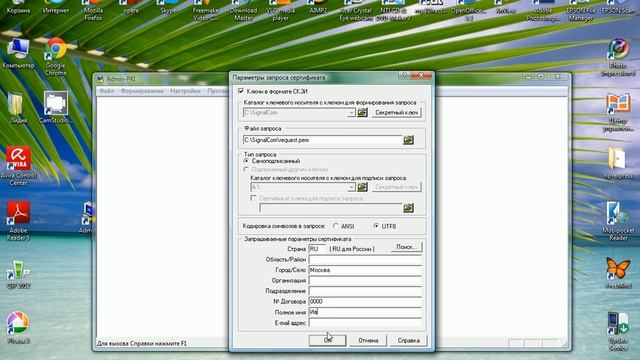Focus the Подразделение input field
The height and width of the screenshot is (360, 640).
[365, 291]
